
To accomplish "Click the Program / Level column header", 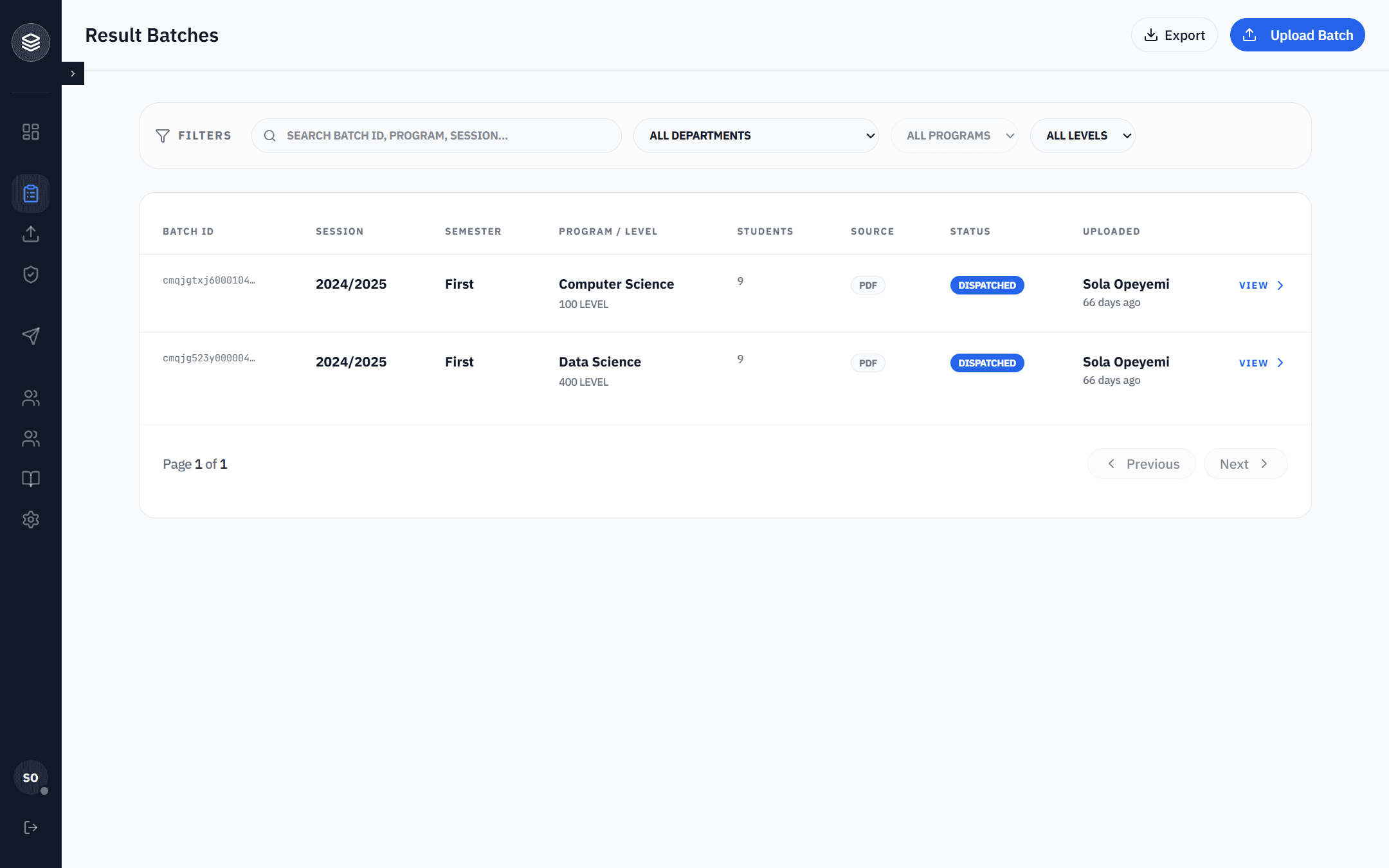I will coord(608,231).
